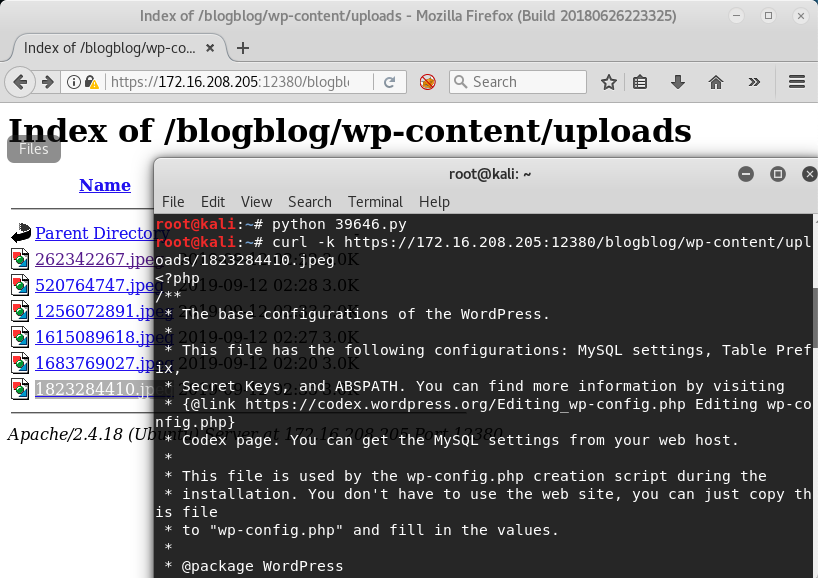Image resolution: width=818 pixels, height=578 pixels.
Task: Open a new tab with plus button
Action: click(243, 48)
